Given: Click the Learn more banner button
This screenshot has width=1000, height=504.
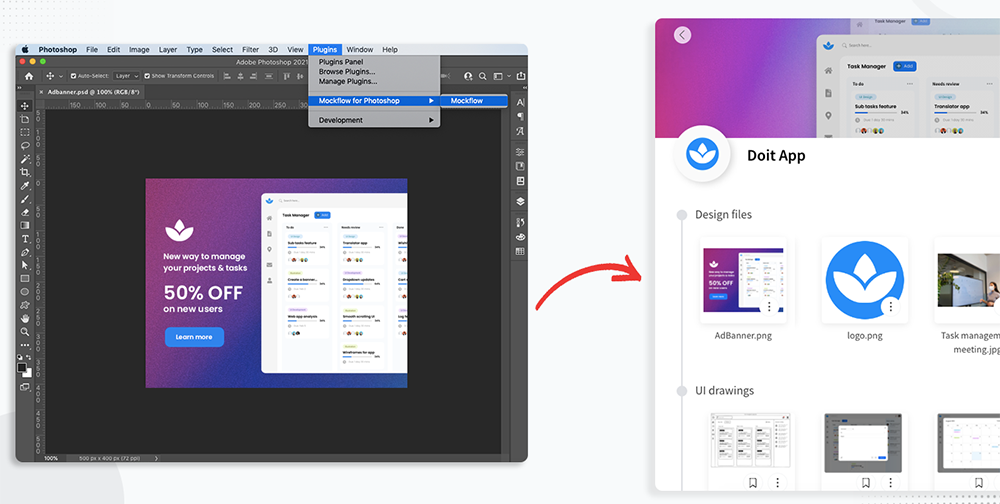Looking at the screenshot, I should pos(195,337).
